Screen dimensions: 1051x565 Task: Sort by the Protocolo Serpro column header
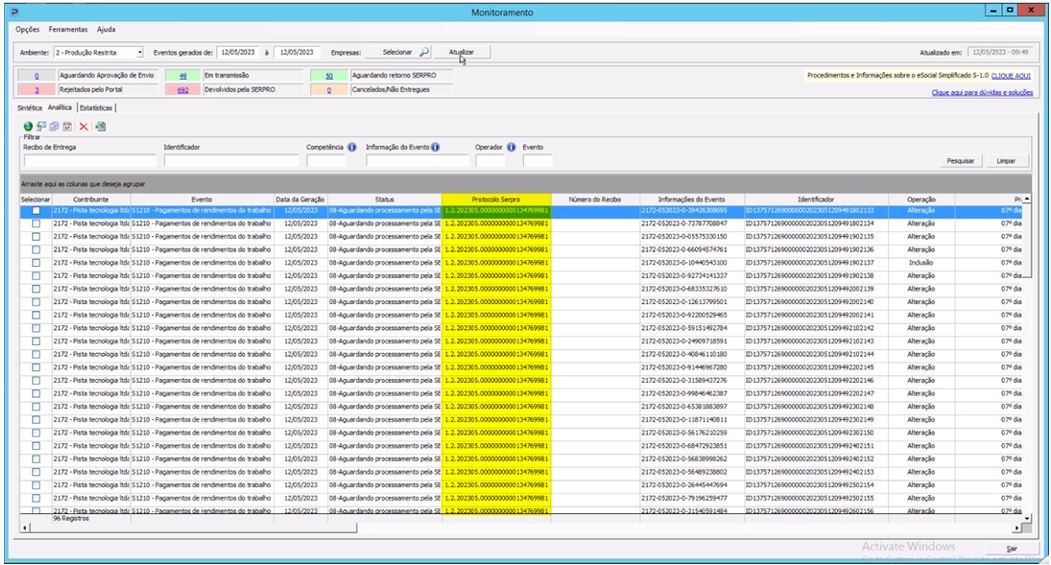click(x=496, y=200)
